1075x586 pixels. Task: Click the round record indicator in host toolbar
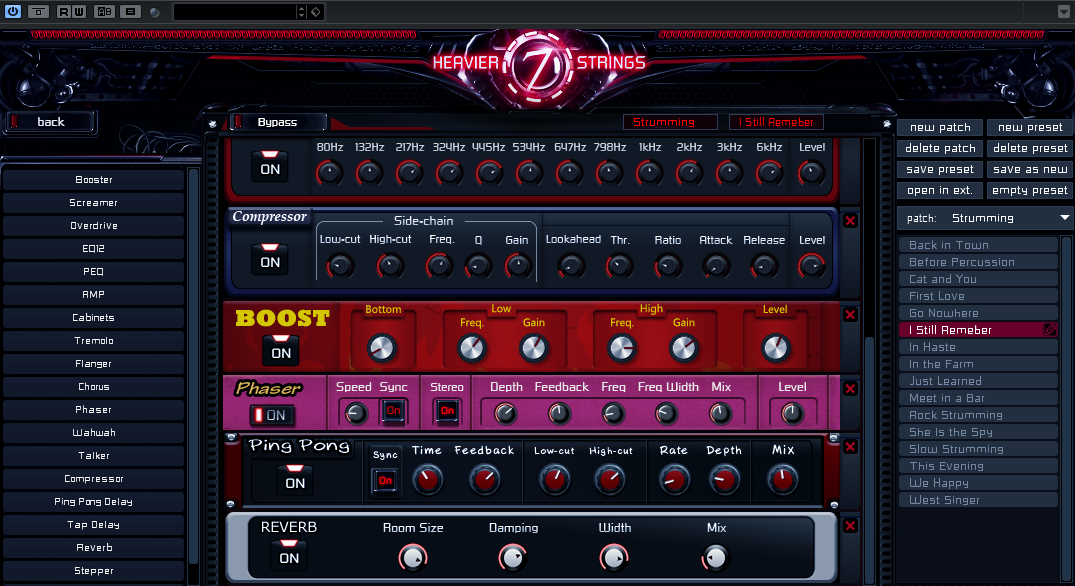[x=154, y=12]
